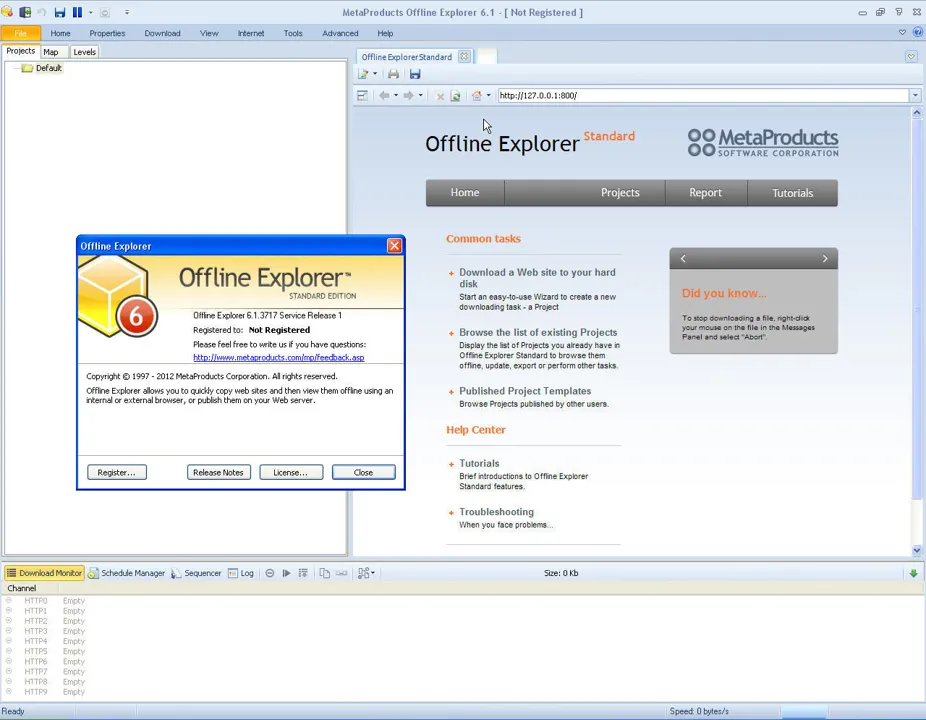This screenshot has height=720, width=926.
Task: Open the Properties menu
Action: click(107, 33)
